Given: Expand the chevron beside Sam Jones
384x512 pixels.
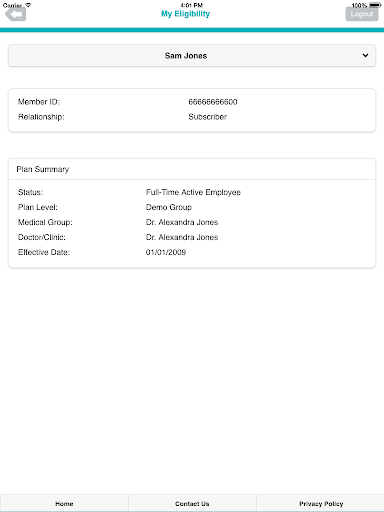Looking at the screenshot, I should (x=365, y=56).
